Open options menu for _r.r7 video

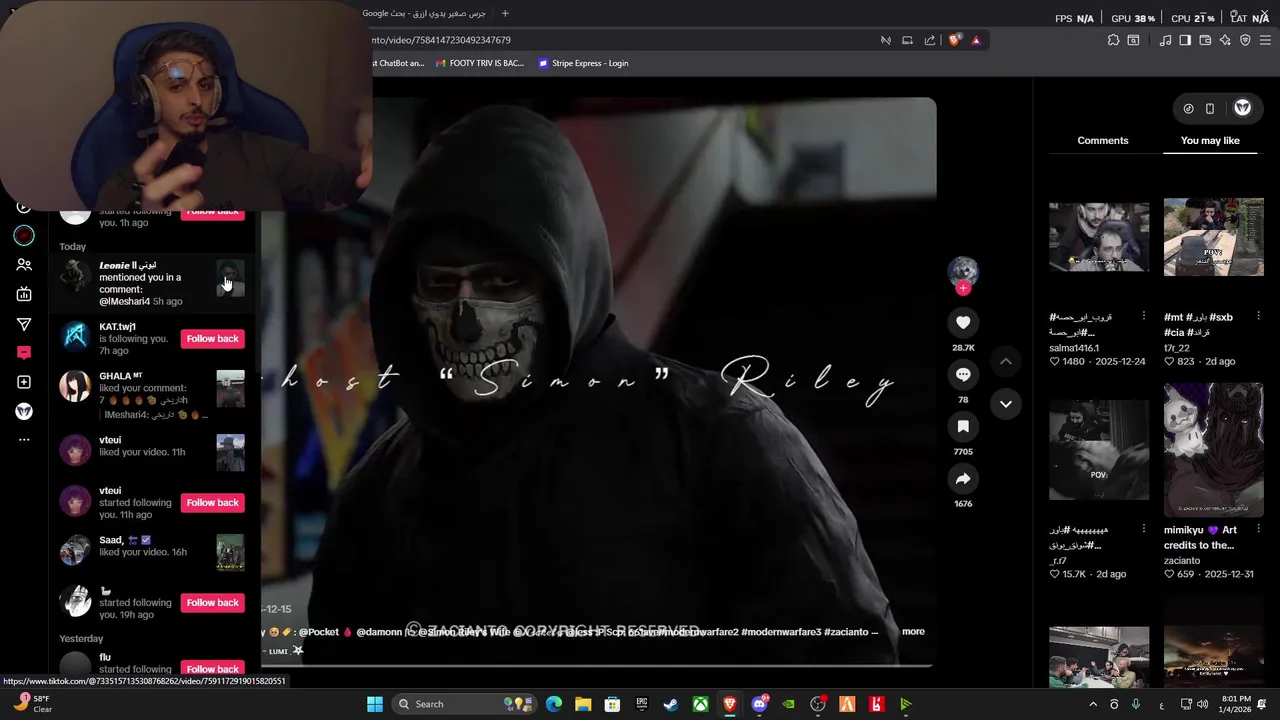click(1144, 529)
